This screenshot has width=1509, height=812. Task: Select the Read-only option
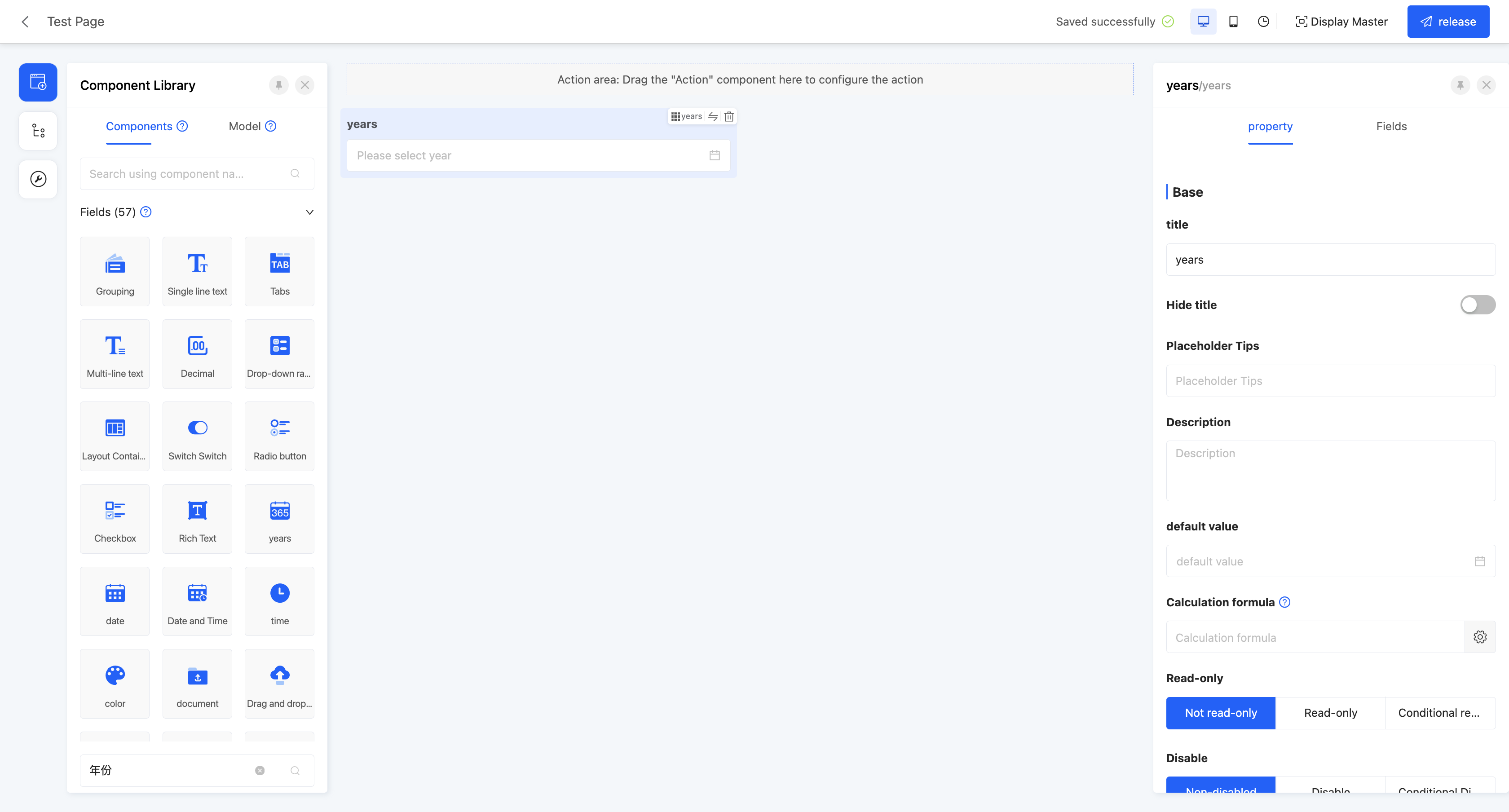(x=1330, y=713)
